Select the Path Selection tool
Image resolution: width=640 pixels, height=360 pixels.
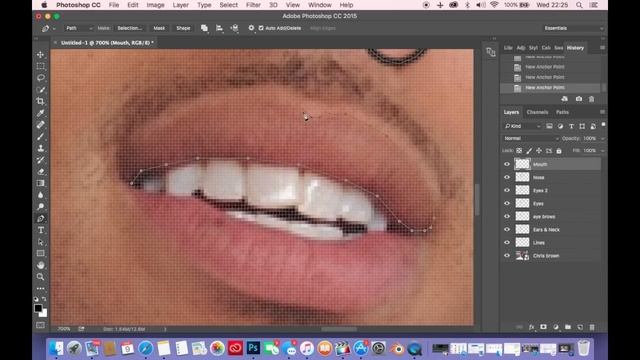[40, 242]
